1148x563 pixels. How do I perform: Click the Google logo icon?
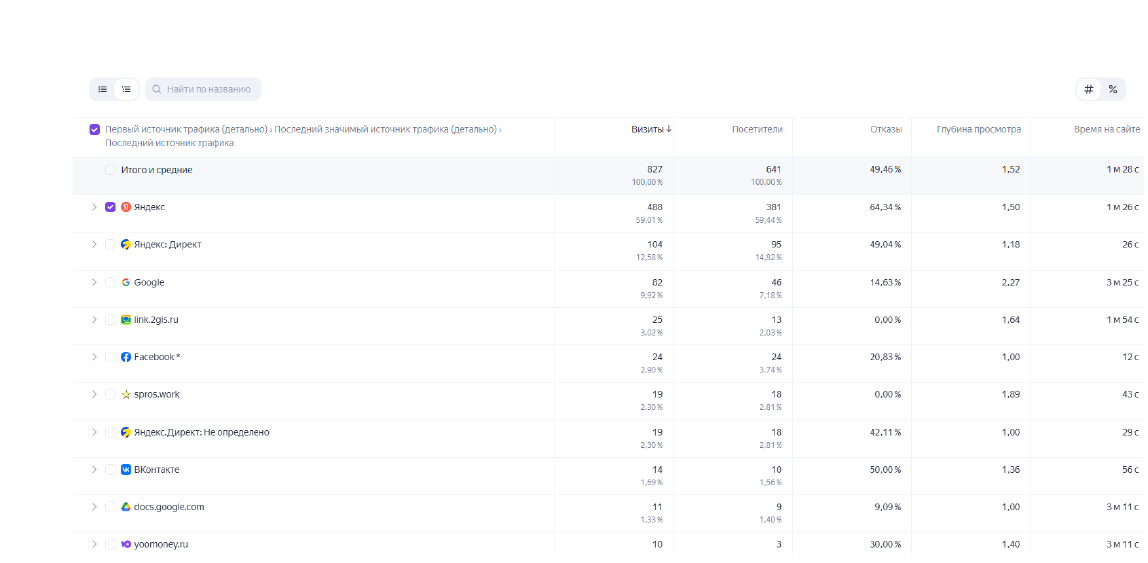click(x=126, y=283)
